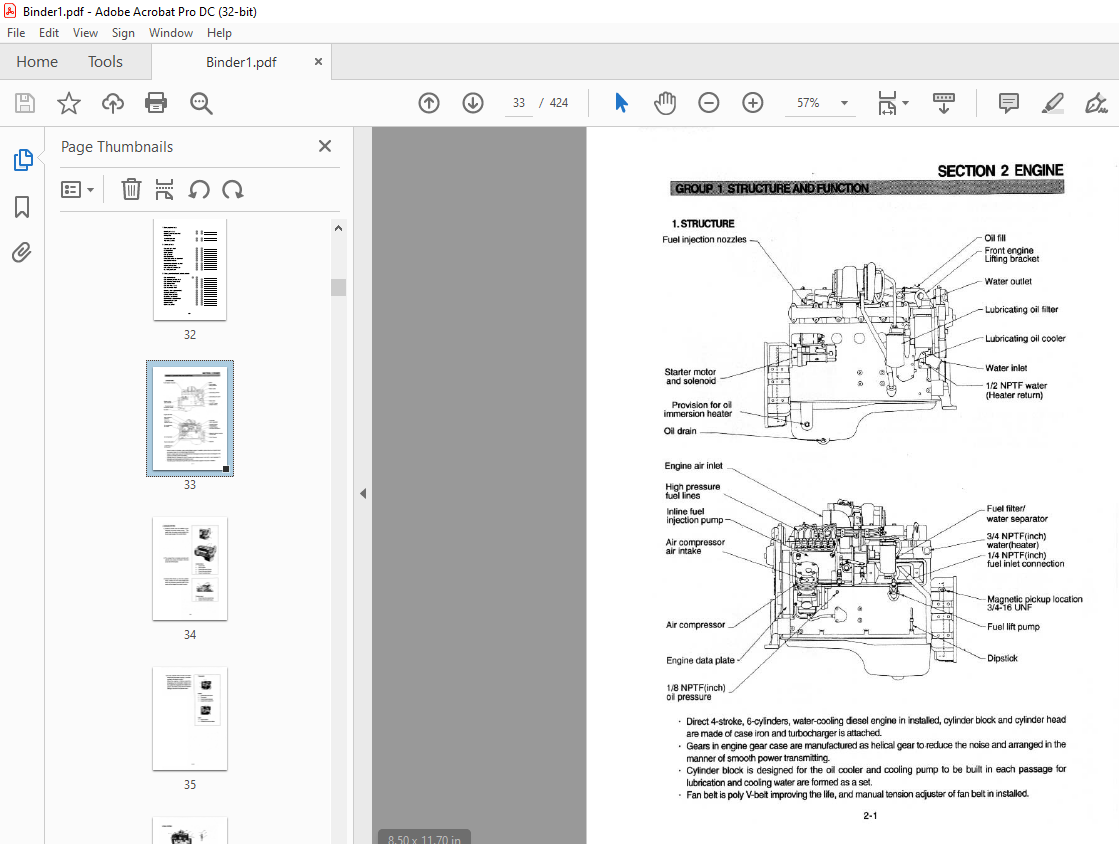Zoom in with plus icon
1119x844 pixels.
tap(752, 103)
